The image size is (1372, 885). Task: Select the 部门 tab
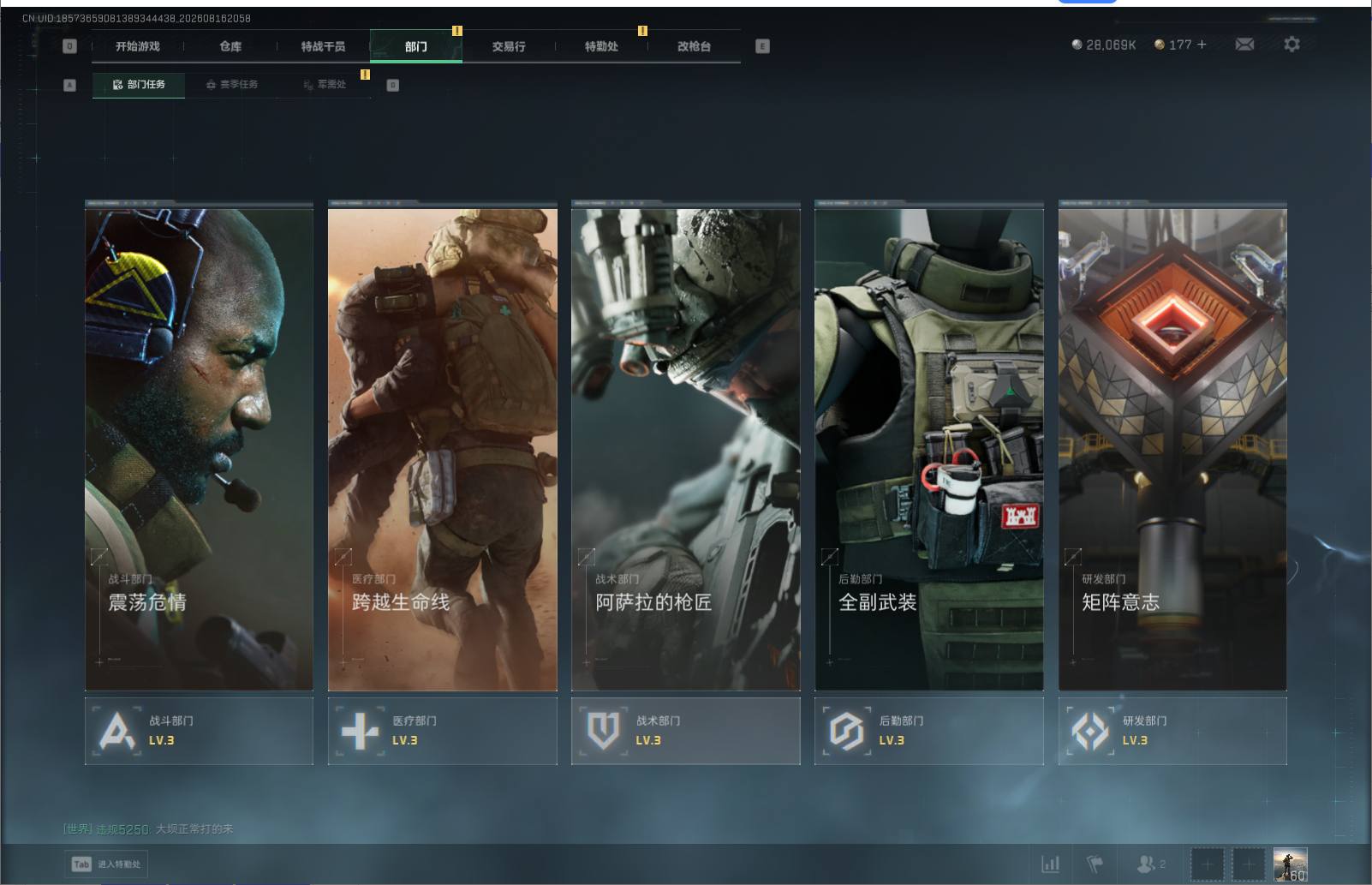tap(416, 46)
